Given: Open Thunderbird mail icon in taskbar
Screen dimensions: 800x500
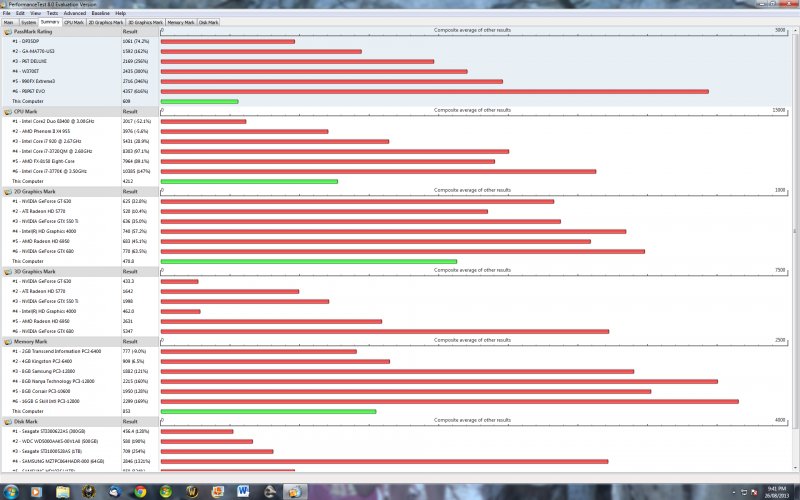Looking at the screenshot, I should [114, 492].
